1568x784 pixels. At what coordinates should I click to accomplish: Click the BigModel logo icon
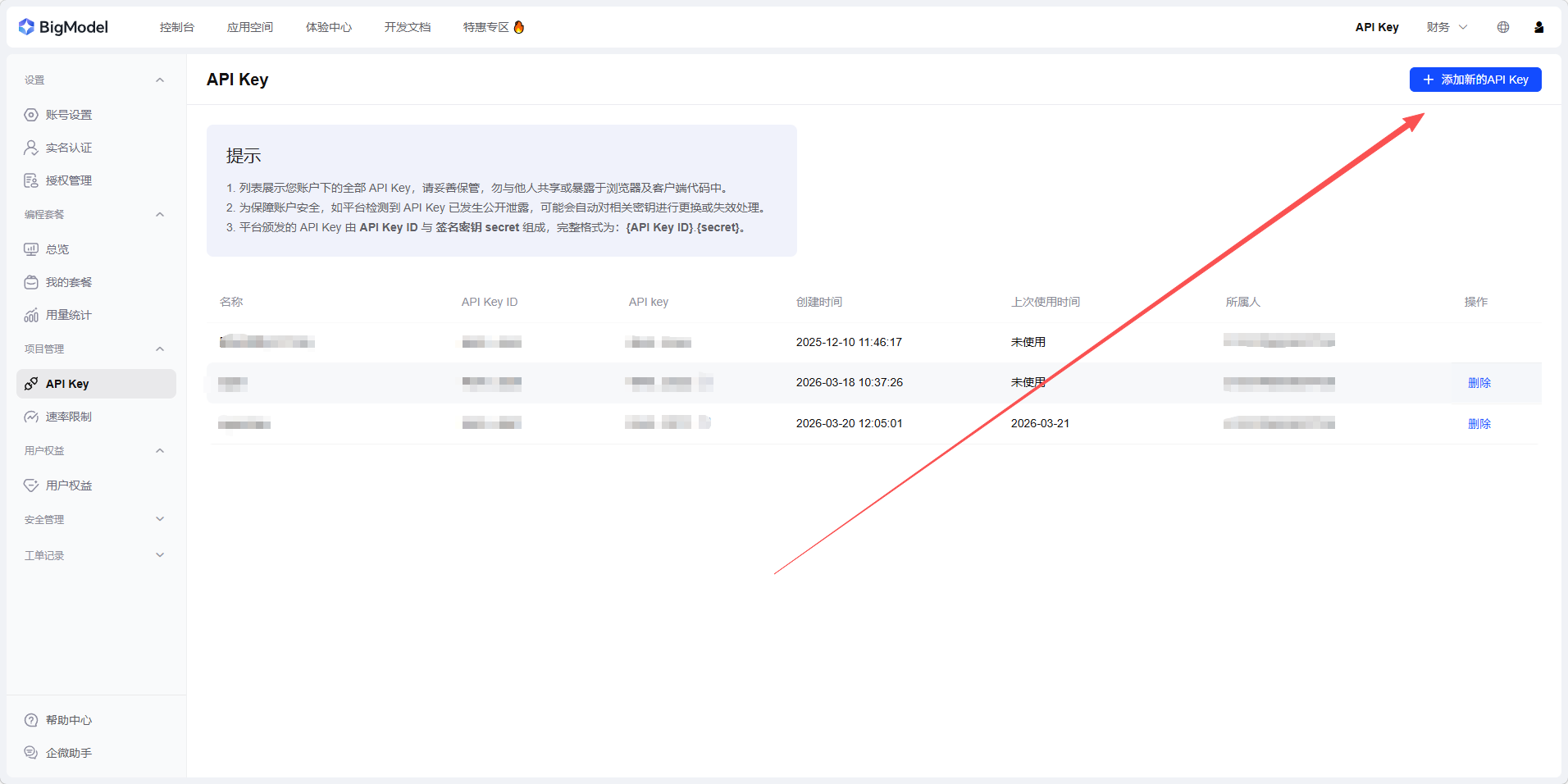(26, 27)
